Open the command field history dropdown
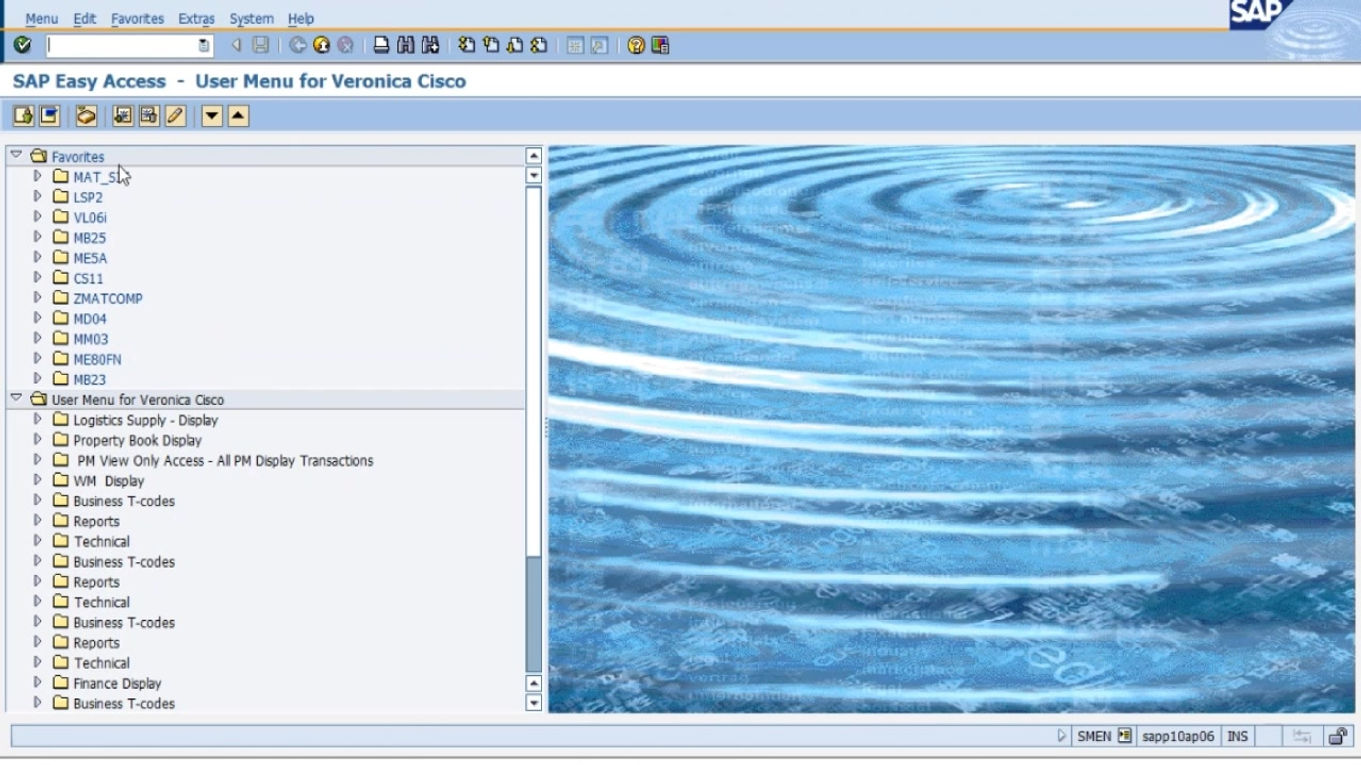This screenshot has width=1361, height=765. click(204, 46)
